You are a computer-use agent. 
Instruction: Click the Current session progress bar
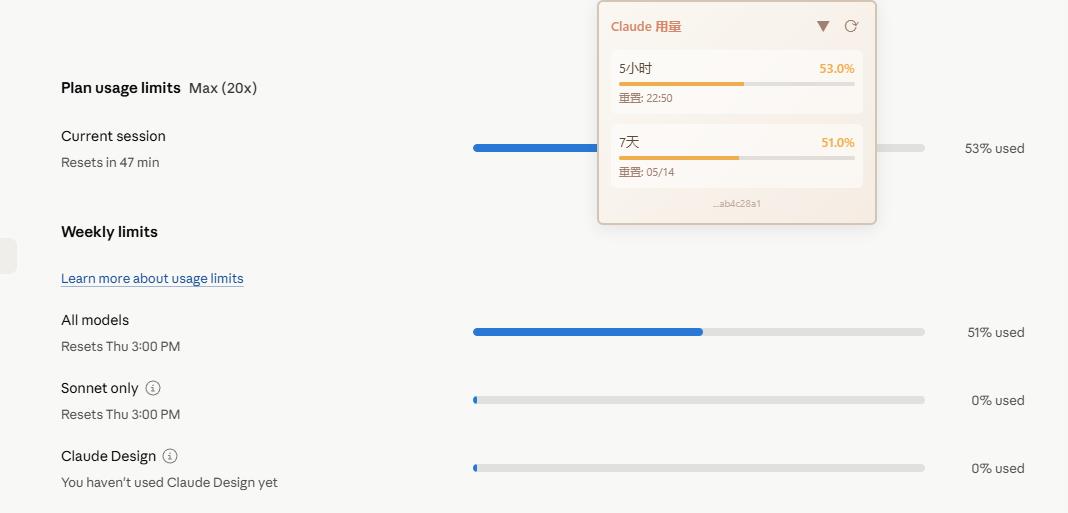(535, 148)
